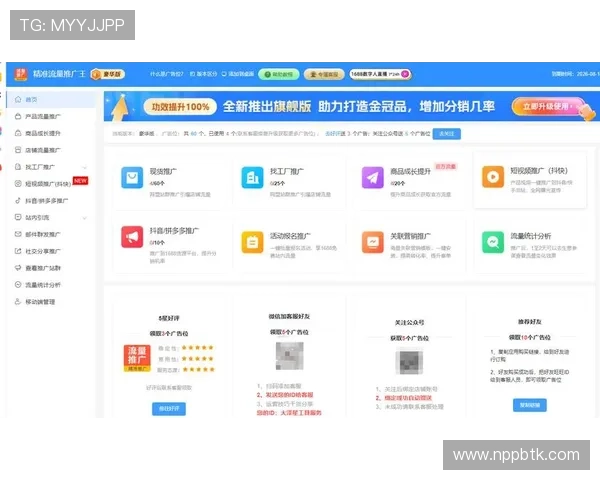Click the app logo in the header
The width and height of the screenshot is (600, 480).
coord(21,74)
